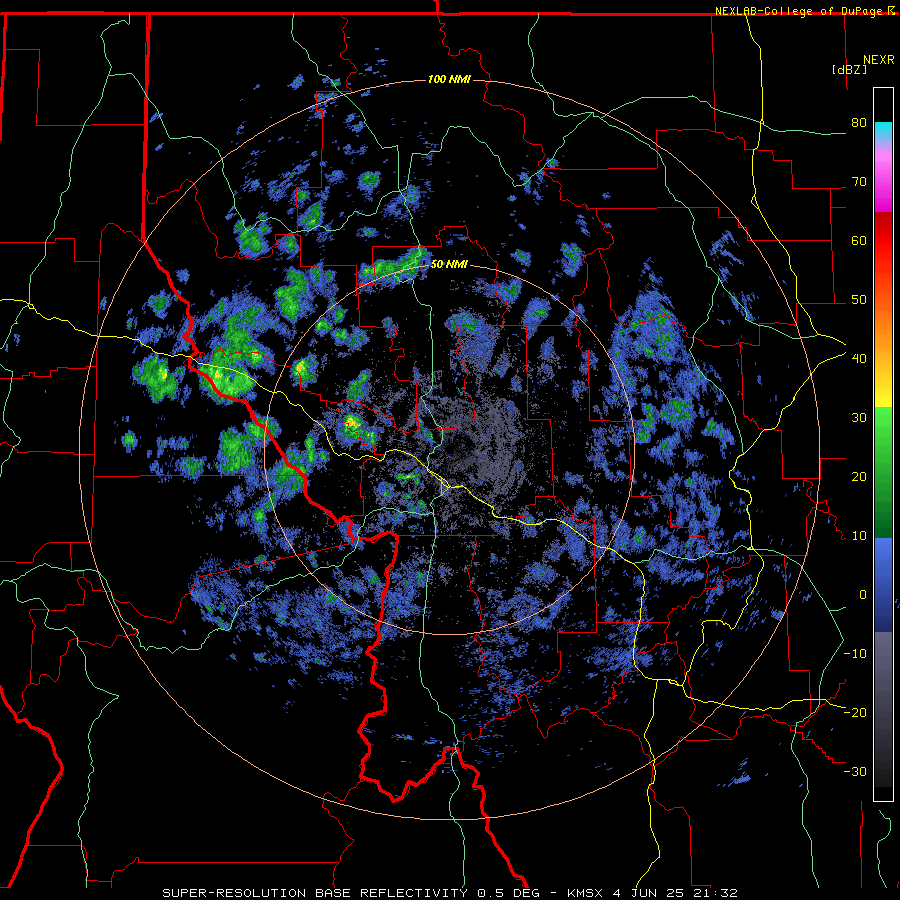Click the 60 dBZ scale value

click(859, 240)
